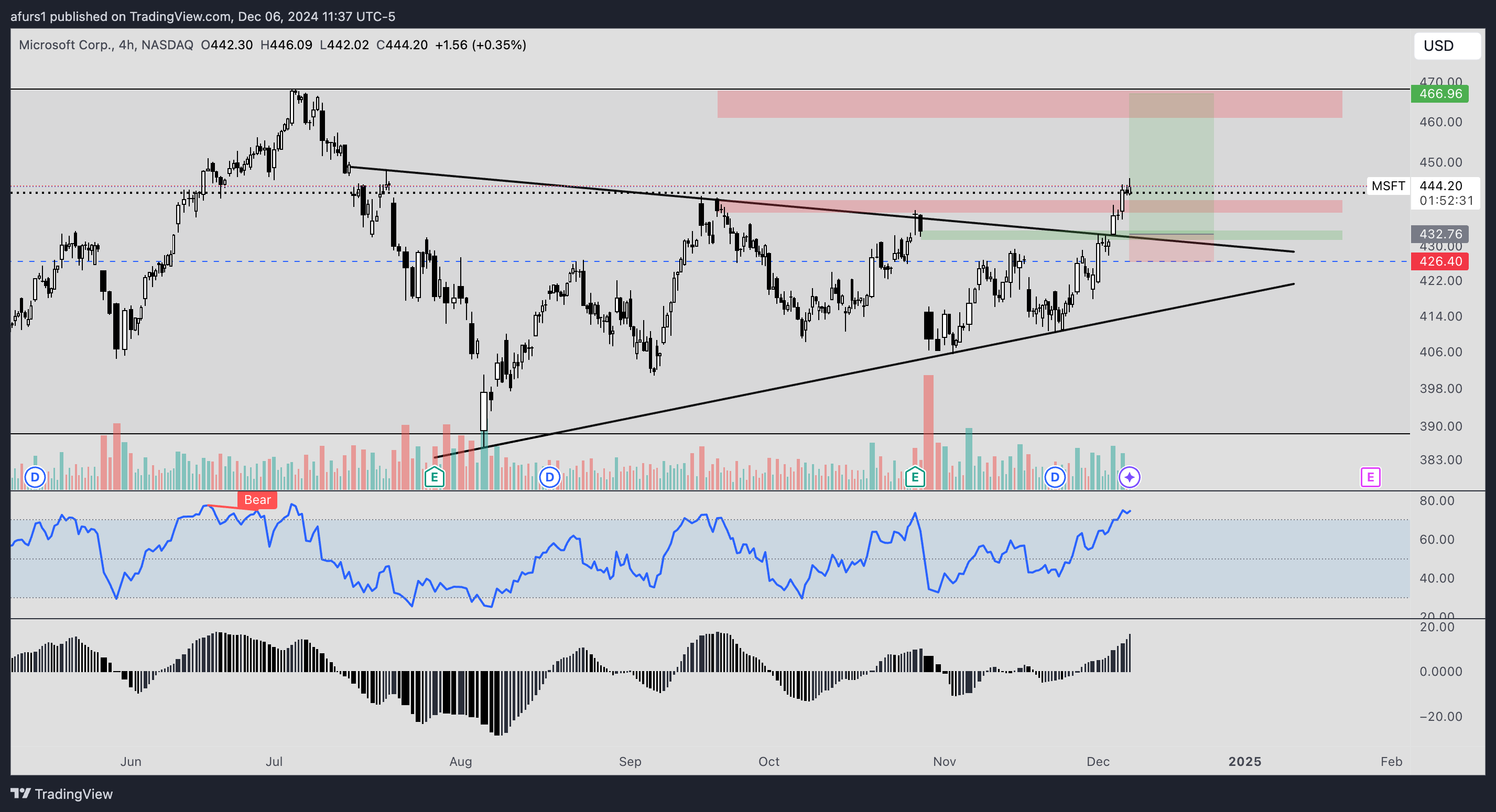Click the TradingView logo at bottom left

61,794
